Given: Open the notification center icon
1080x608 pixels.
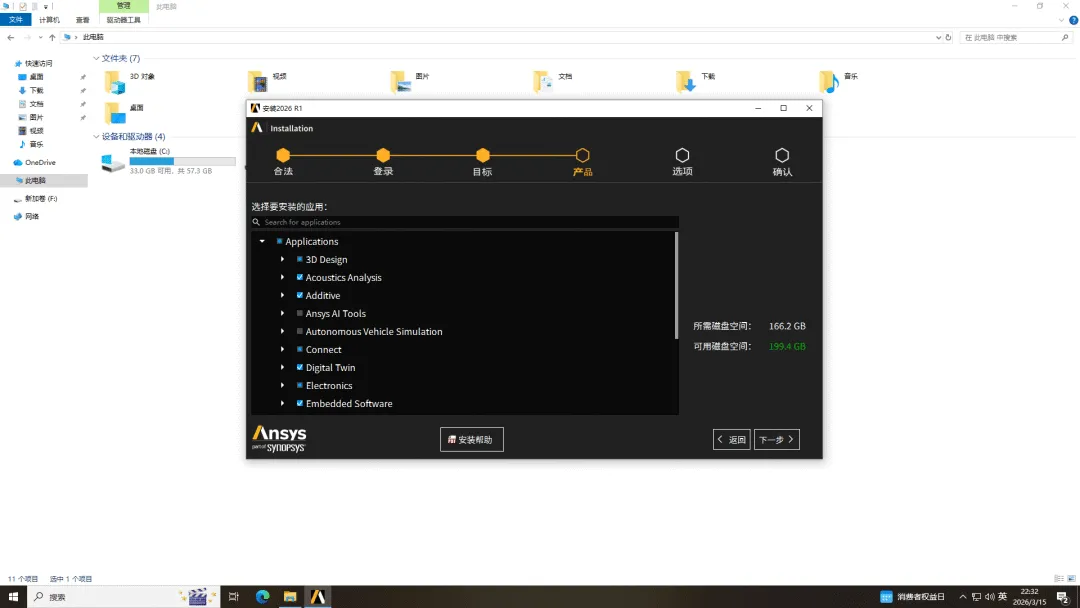Looking at the screenshot, I should pos(1063,596).
